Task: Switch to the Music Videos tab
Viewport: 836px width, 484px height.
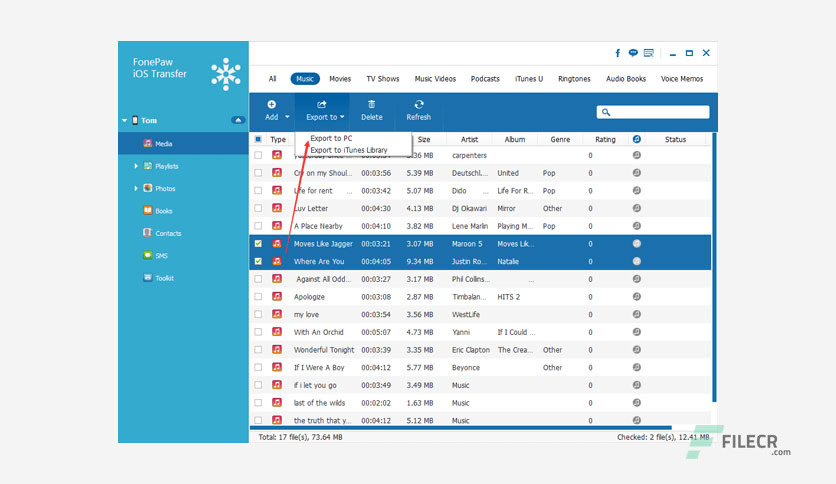Action: pos(435,78)
